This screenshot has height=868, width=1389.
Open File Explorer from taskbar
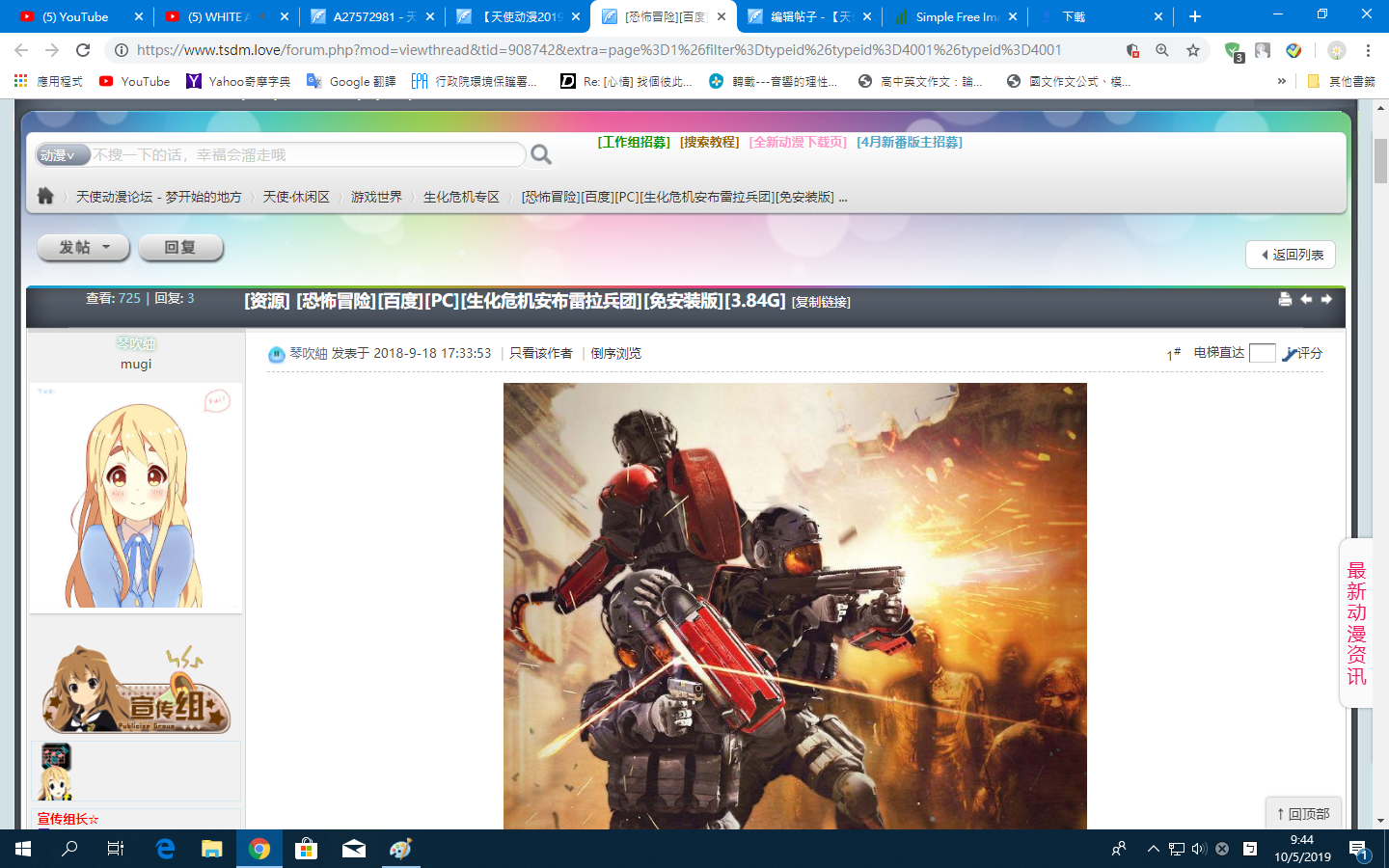click(211, 849)
